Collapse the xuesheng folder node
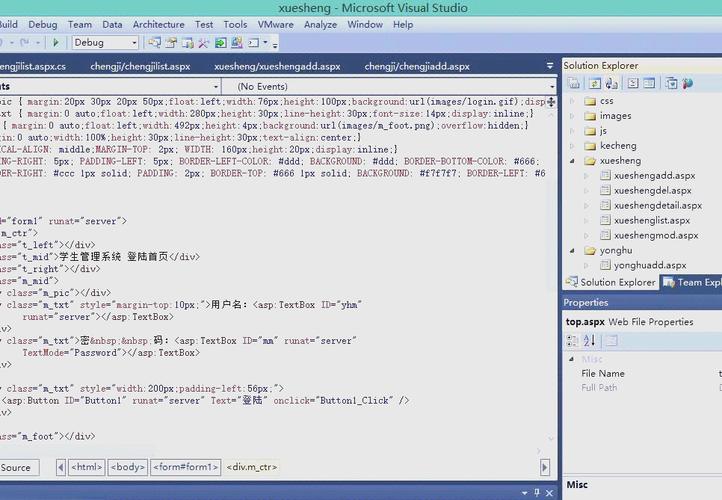This screenshot has height=500, width=722. pos(573,160)
